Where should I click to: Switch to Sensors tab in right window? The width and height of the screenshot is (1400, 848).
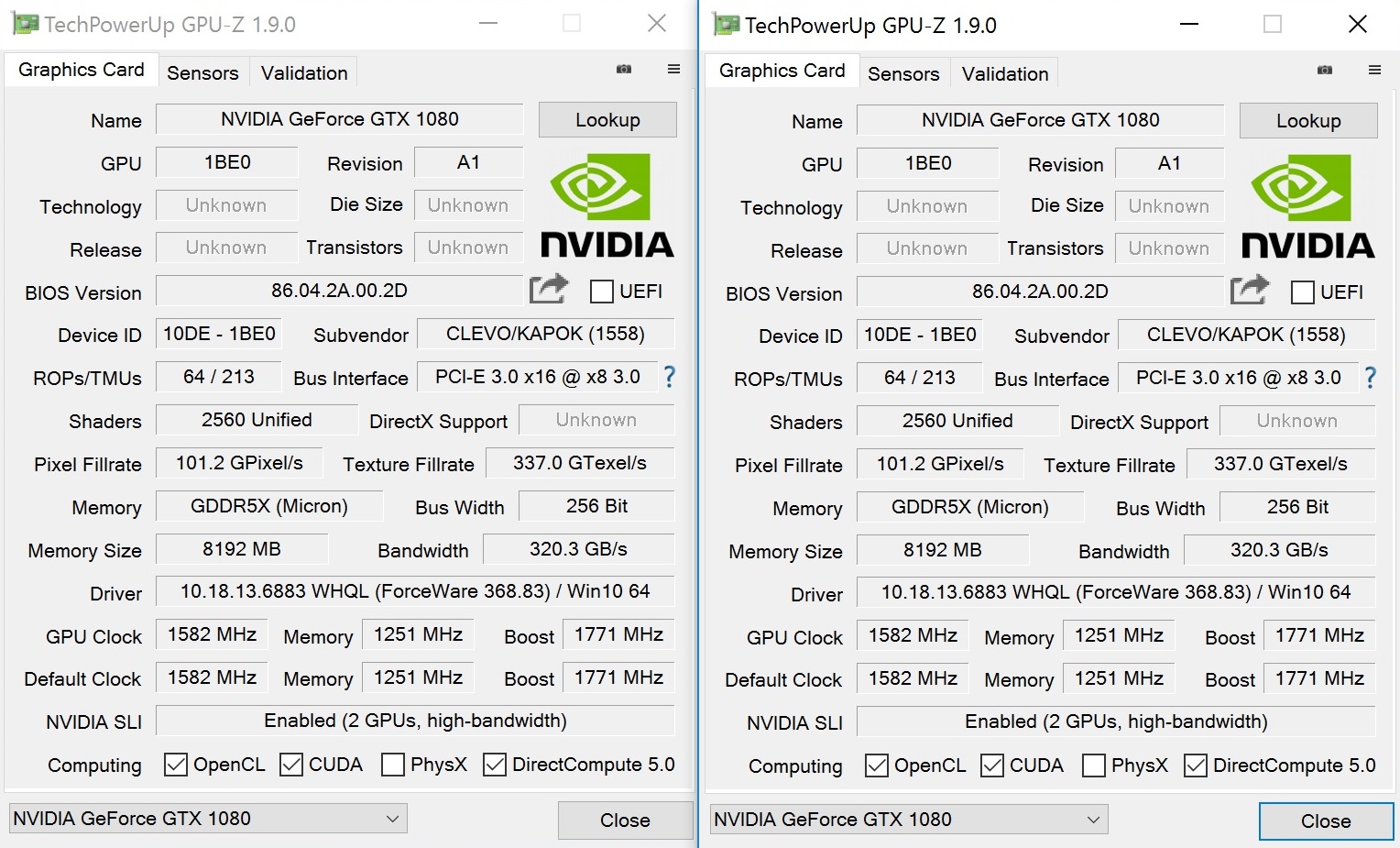(x=903, y=74)
